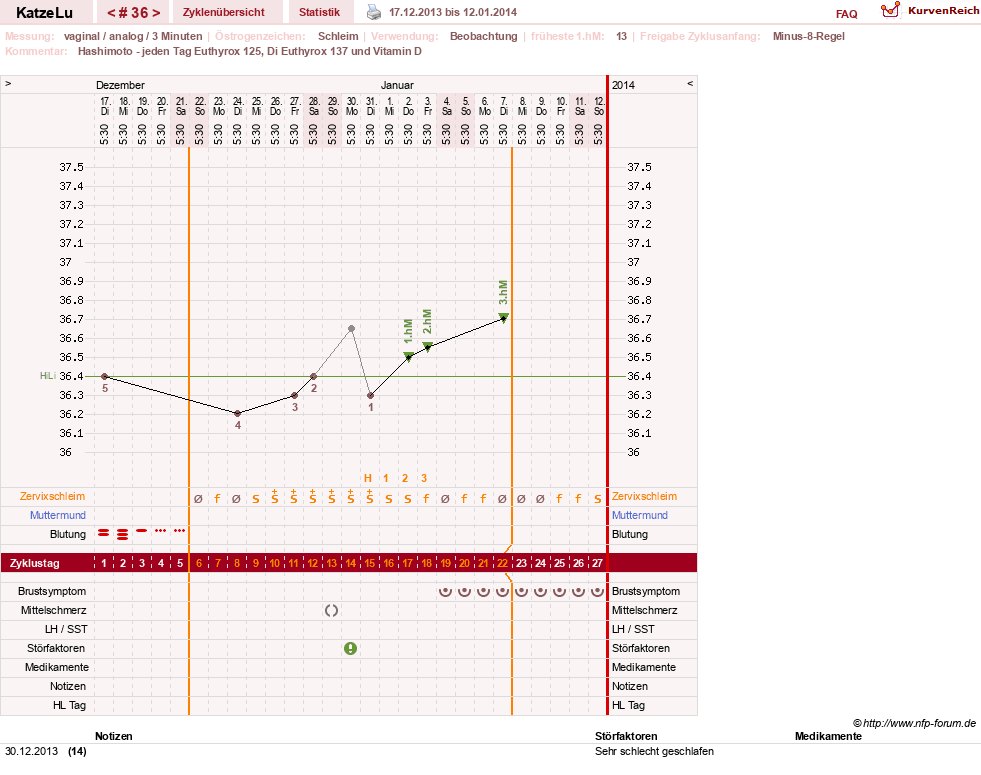Viewport: 981px width, 775px height.
Task: Click the H peak mucus marker
Action: click(x=368, y=479)
